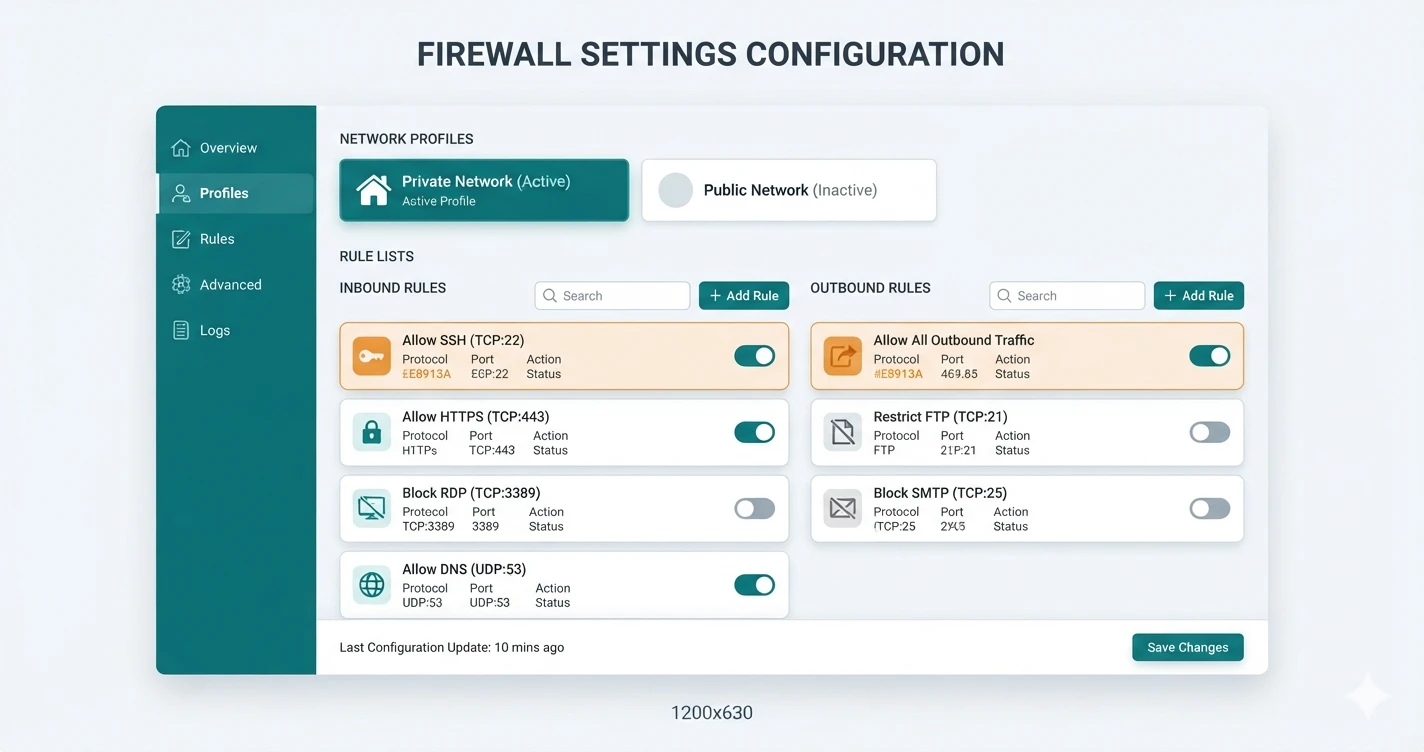Click the Rules edit icon in sidebar

click(x=181, y=239)
